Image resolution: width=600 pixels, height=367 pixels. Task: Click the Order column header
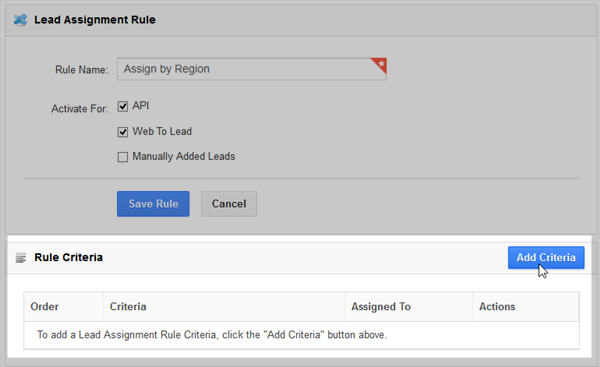click(64, 307)
